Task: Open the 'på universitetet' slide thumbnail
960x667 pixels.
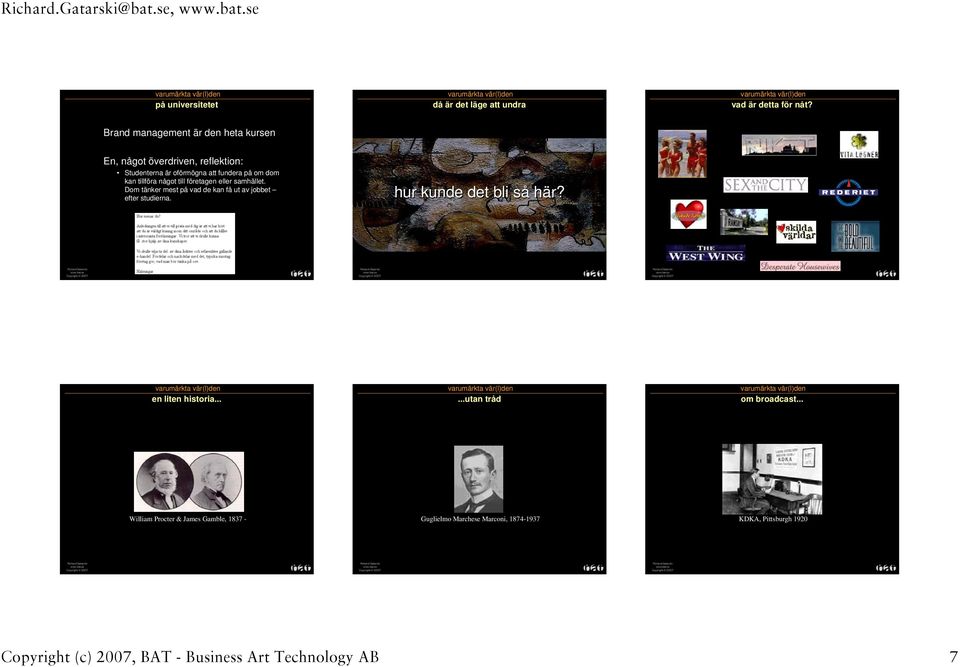Action: click(187, 185)
